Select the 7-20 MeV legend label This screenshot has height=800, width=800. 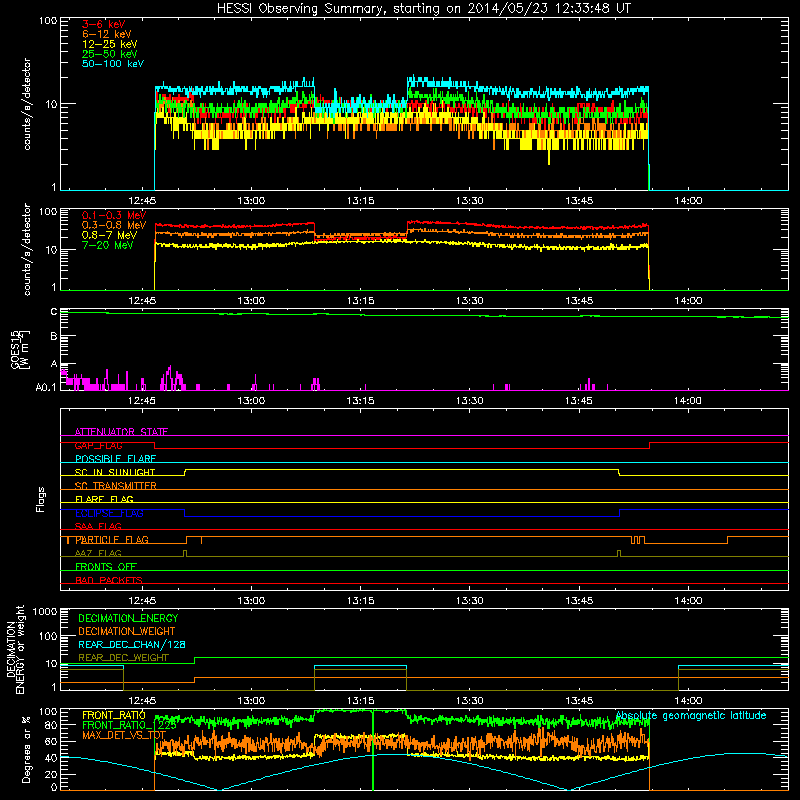pos(108,245)
